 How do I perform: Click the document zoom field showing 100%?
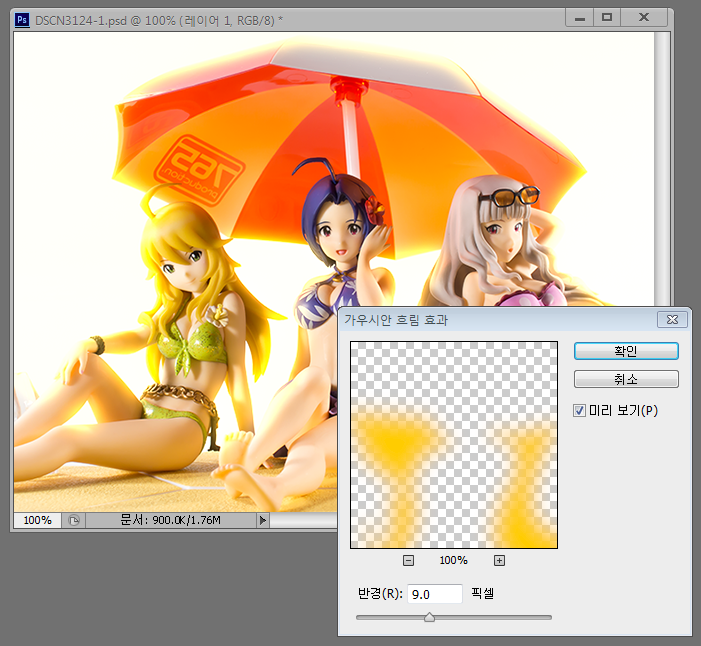coord(38,520)
